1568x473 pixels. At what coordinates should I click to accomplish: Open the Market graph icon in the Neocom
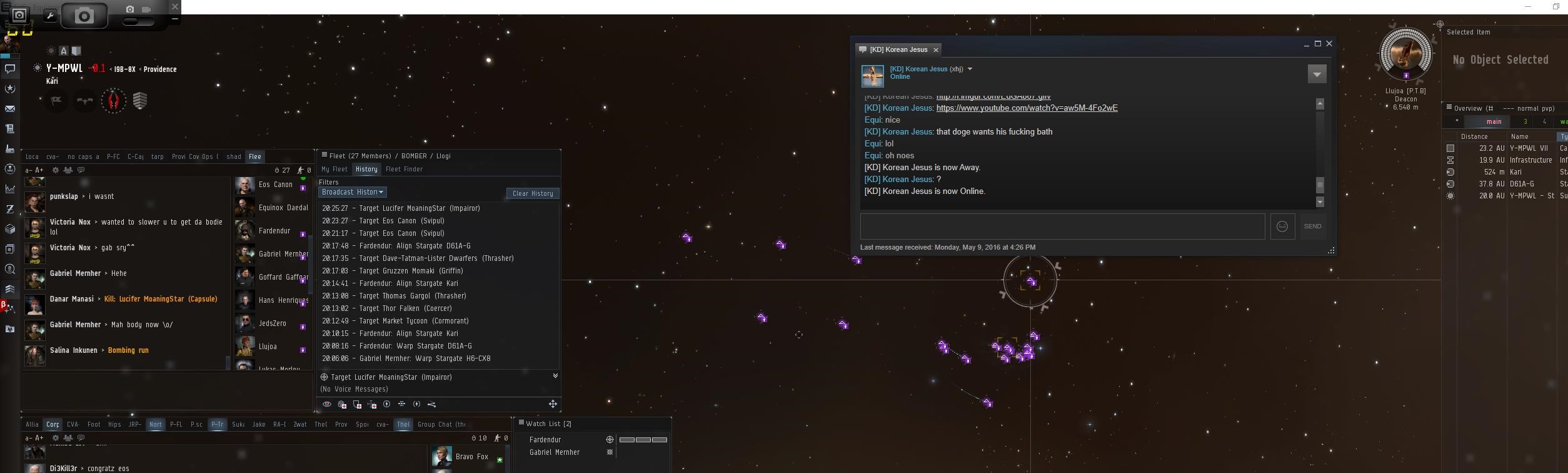[9, 189]
